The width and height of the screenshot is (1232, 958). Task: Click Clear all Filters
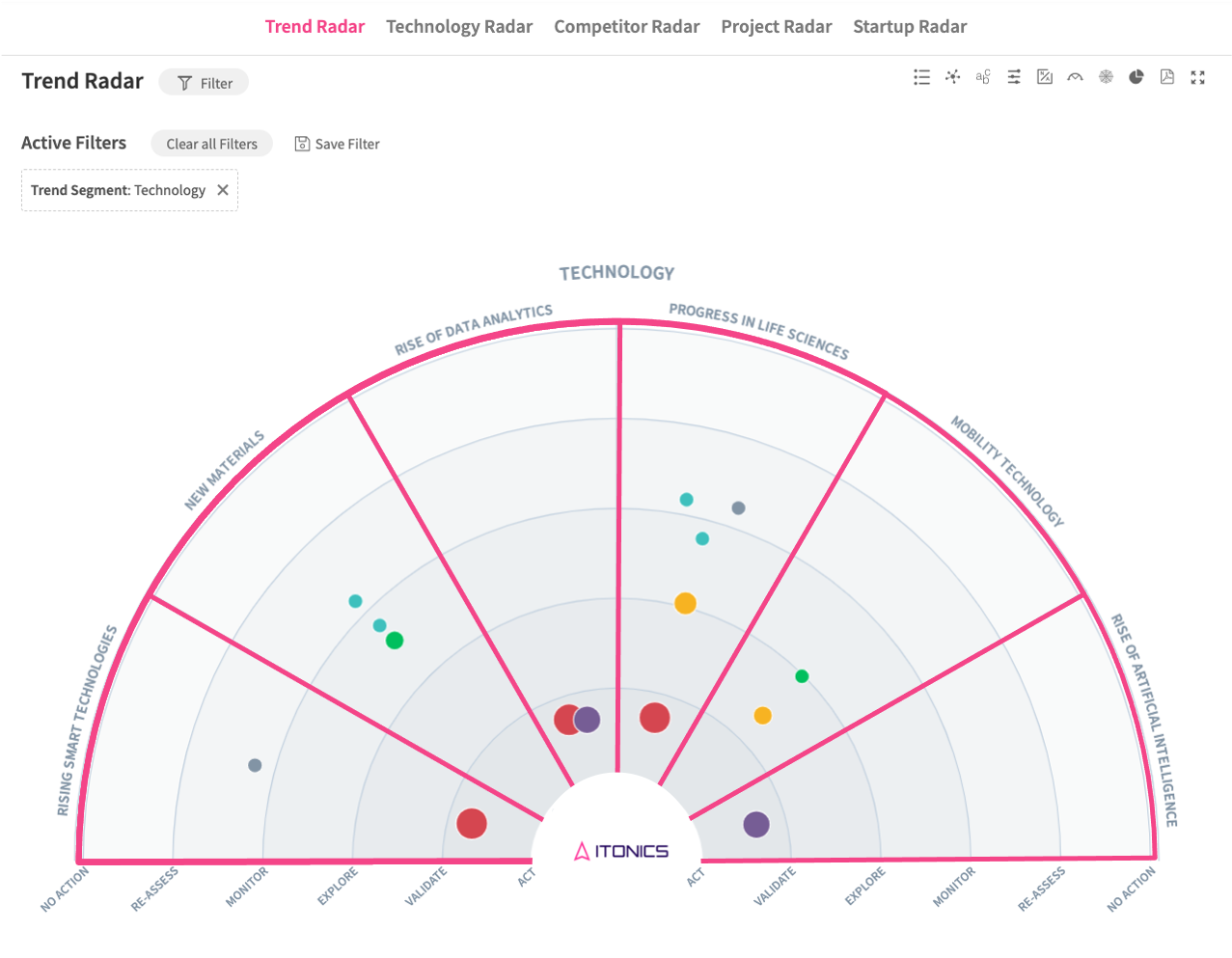click(x=211, y=144)
